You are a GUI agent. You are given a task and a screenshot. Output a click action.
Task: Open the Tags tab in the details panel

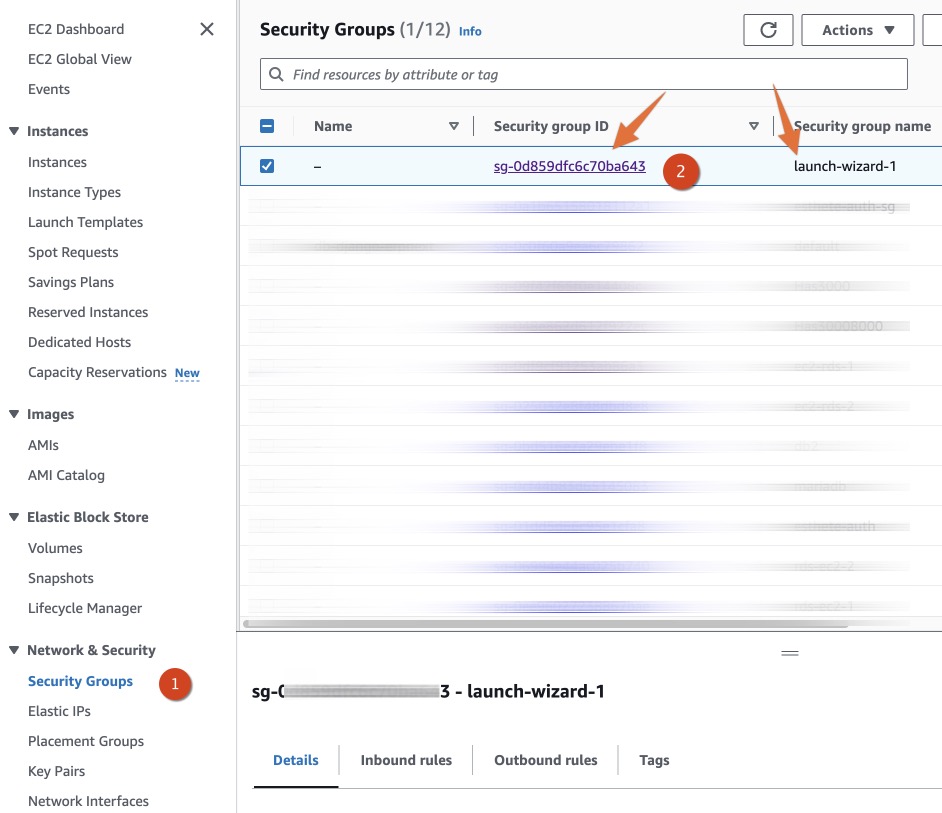tap(654, 760)
